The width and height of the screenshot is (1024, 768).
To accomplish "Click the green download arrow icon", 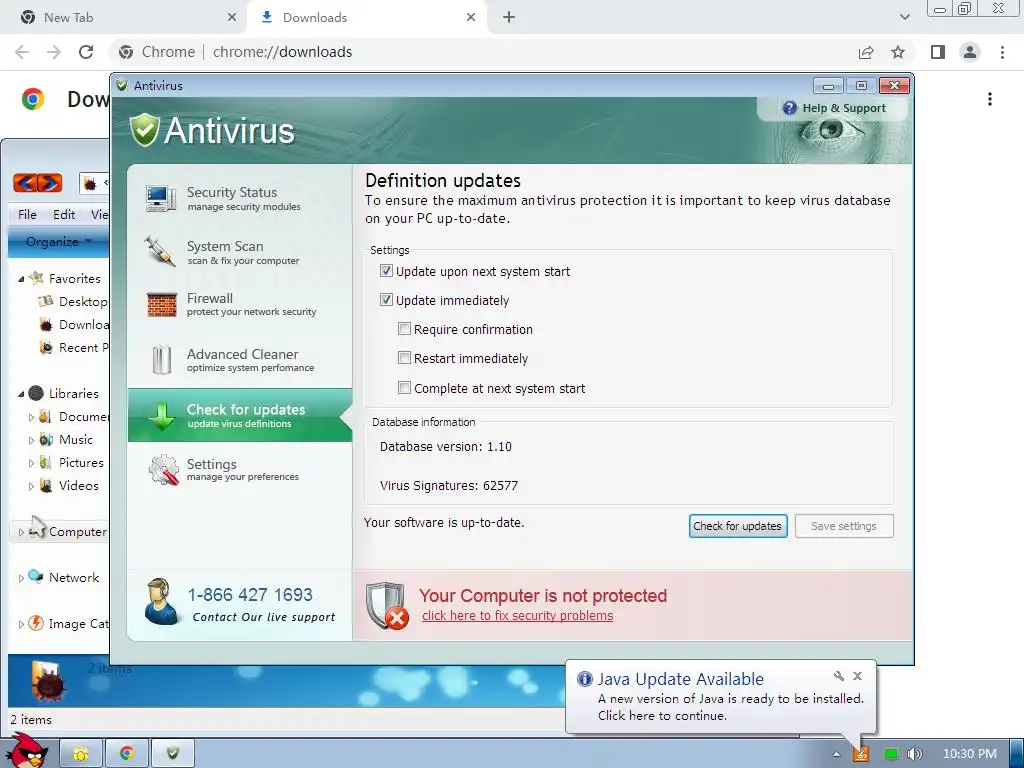I will (161, 416).
